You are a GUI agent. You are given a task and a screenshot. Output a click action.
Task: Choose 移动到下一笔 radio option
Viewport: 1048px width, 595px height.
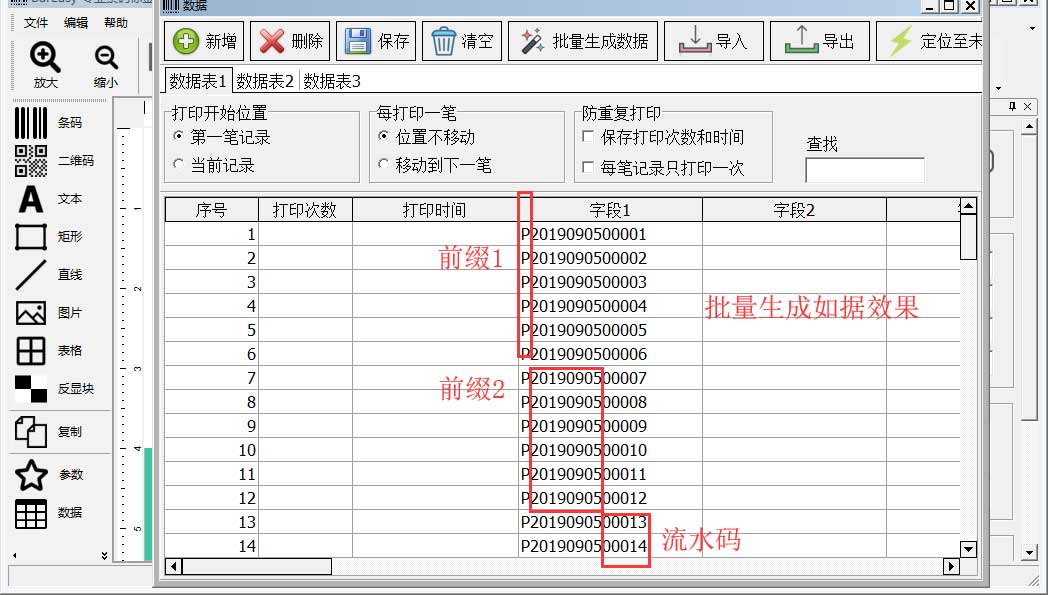pyautogui.click(x=384, y=165)
